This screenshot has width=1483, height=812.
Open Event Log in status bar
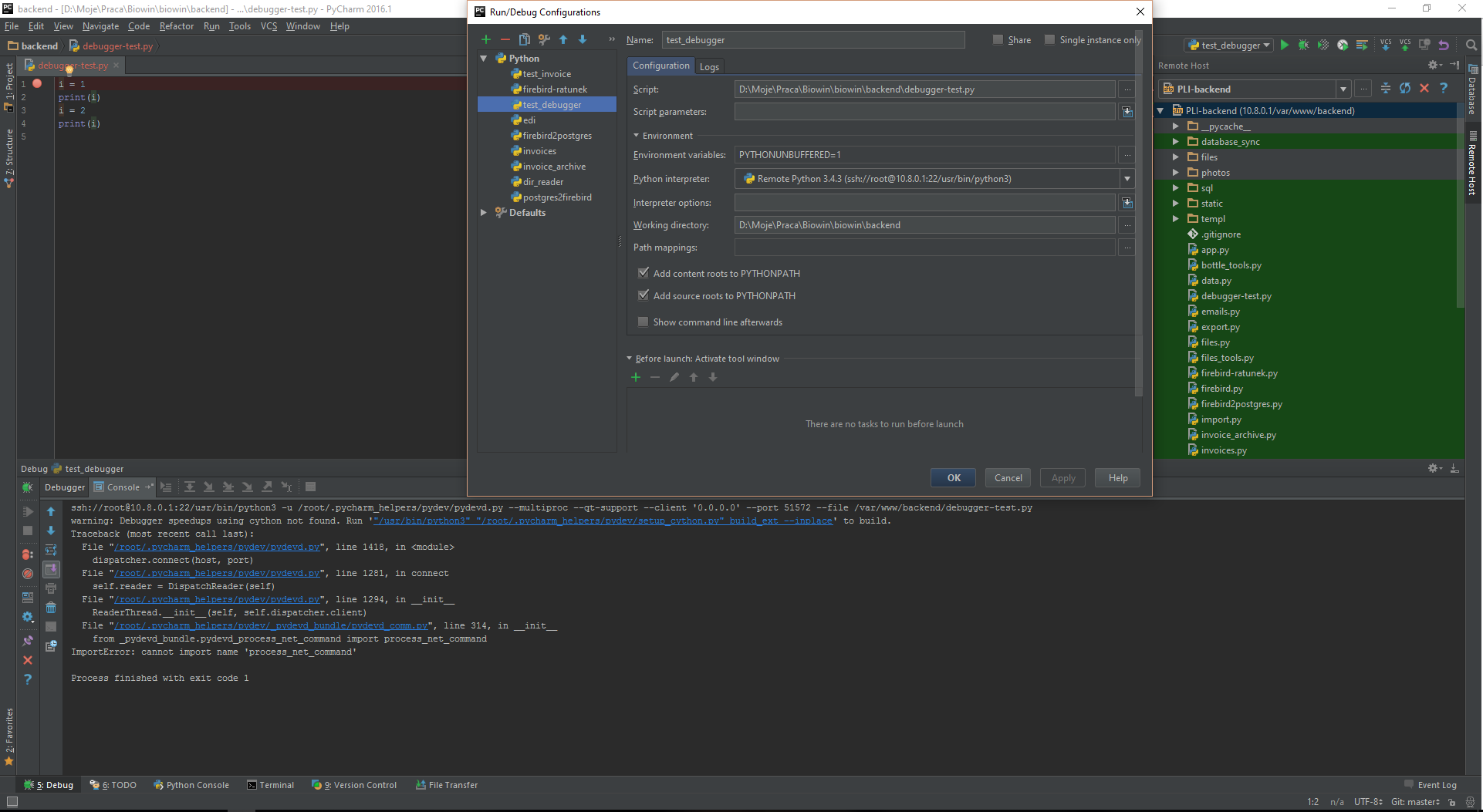[x=1431, y=785]
